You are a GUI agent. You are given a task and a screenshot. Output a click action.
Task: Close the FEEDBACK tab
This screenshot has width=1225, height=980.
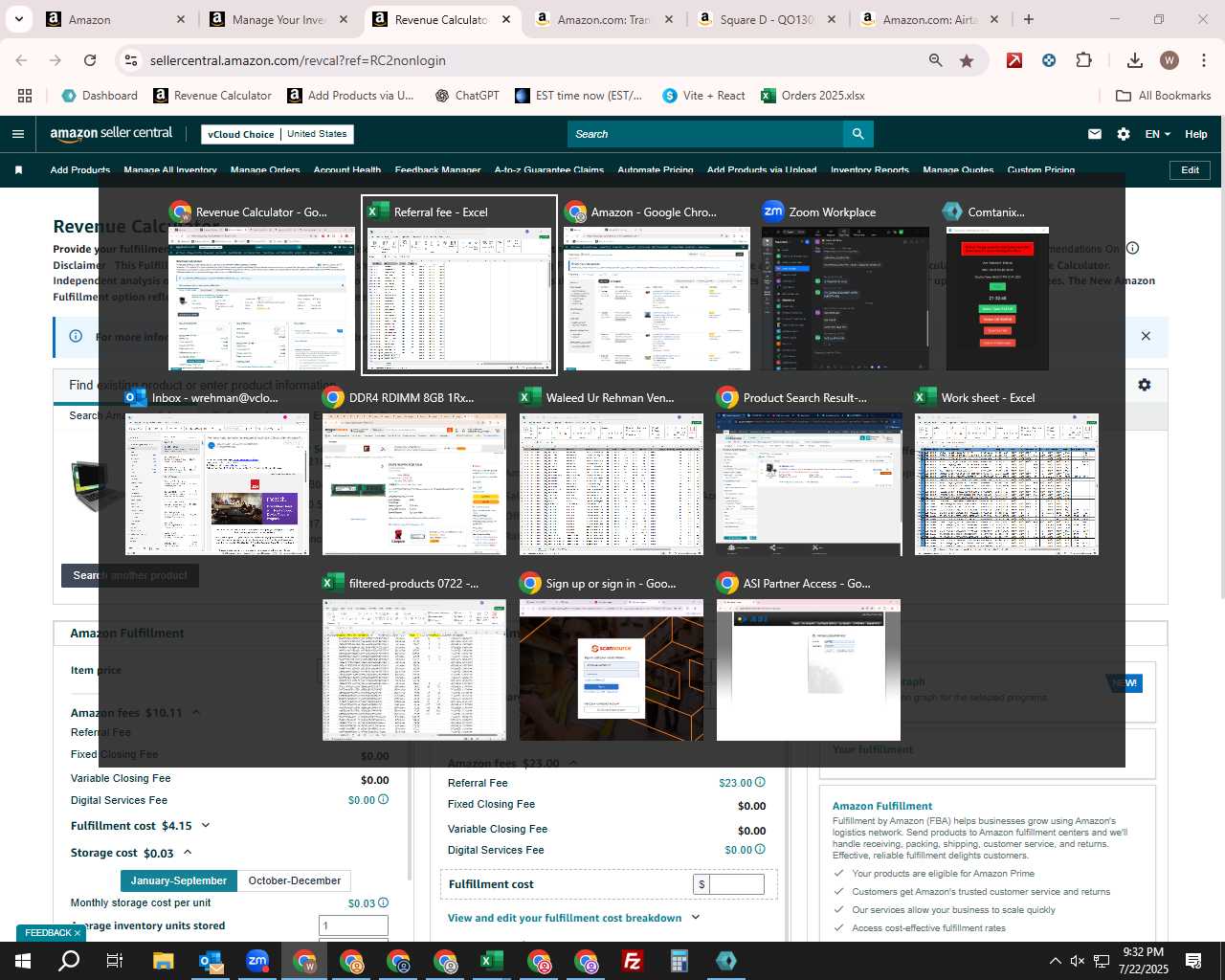78,933
